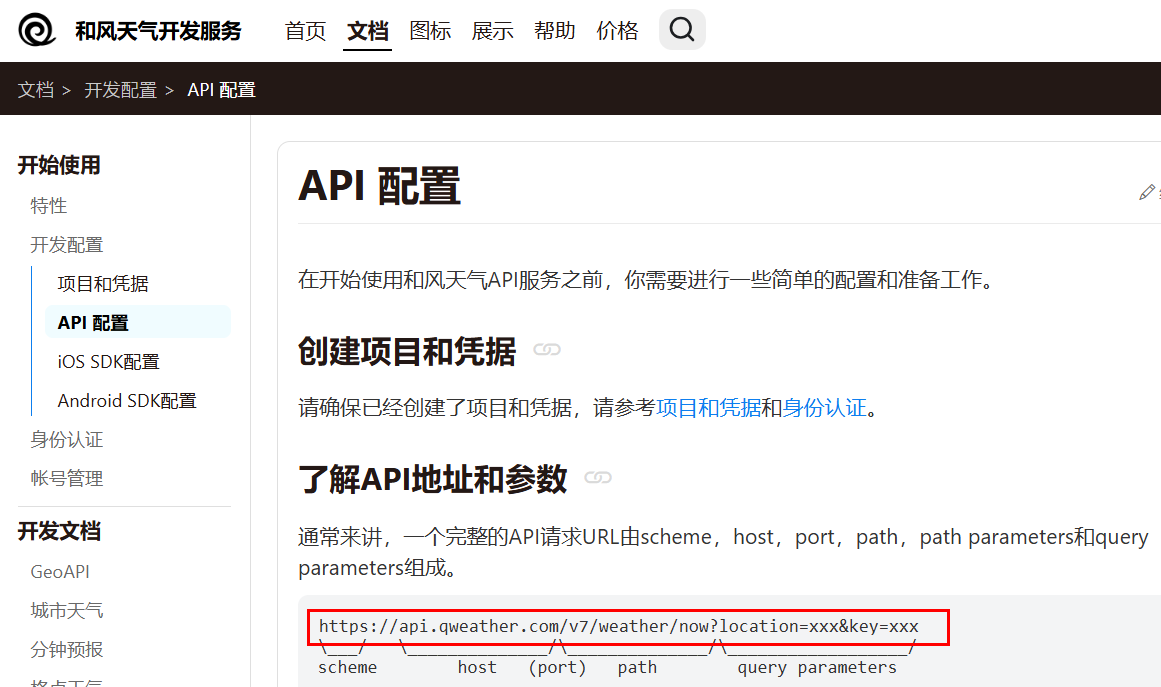This screenshot has height=687, width=1161.
Task: Click the 开始使用 sidebar heading
Action: pos(59,165)
